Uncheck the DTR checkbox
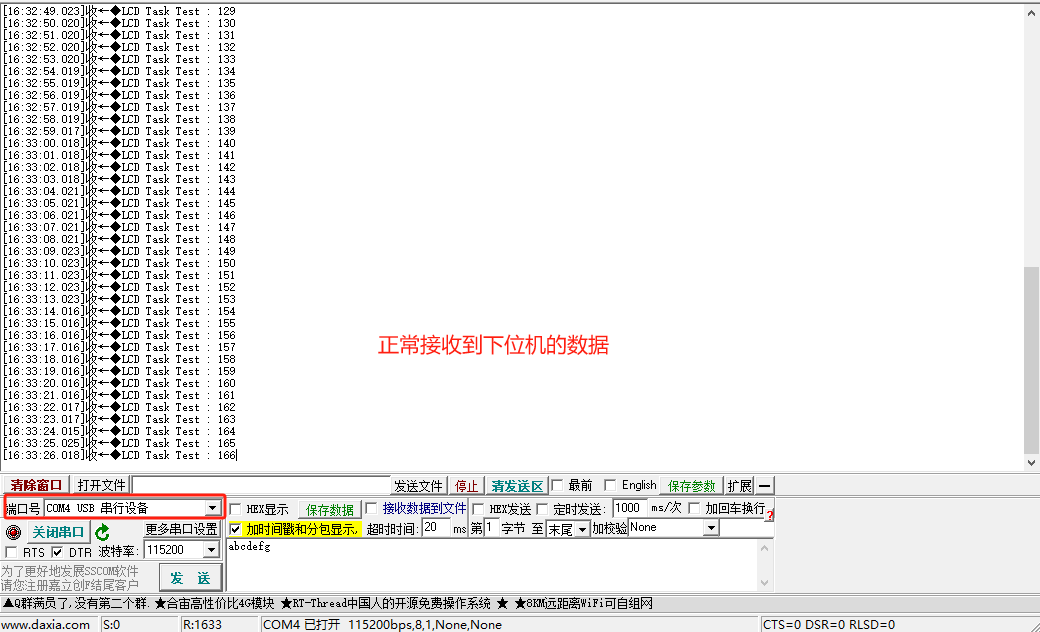 click(57, 552)
